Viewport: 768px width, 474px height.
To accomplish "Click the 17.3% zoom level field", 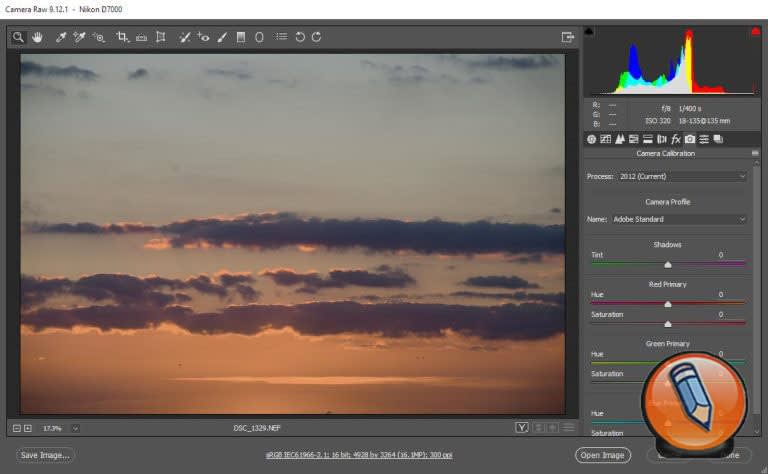I will (52, 428).
